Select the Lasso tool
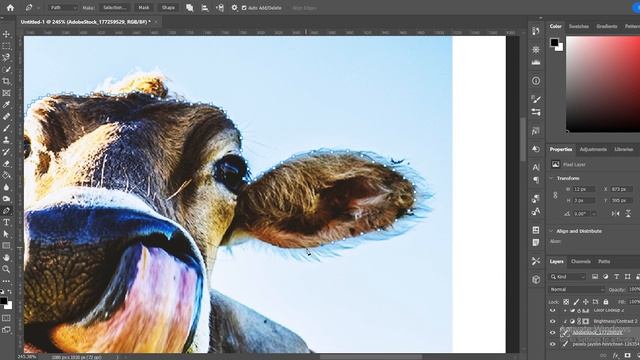Image resolution: width=640 pixels, height=360 pixels. pos(6,58)
